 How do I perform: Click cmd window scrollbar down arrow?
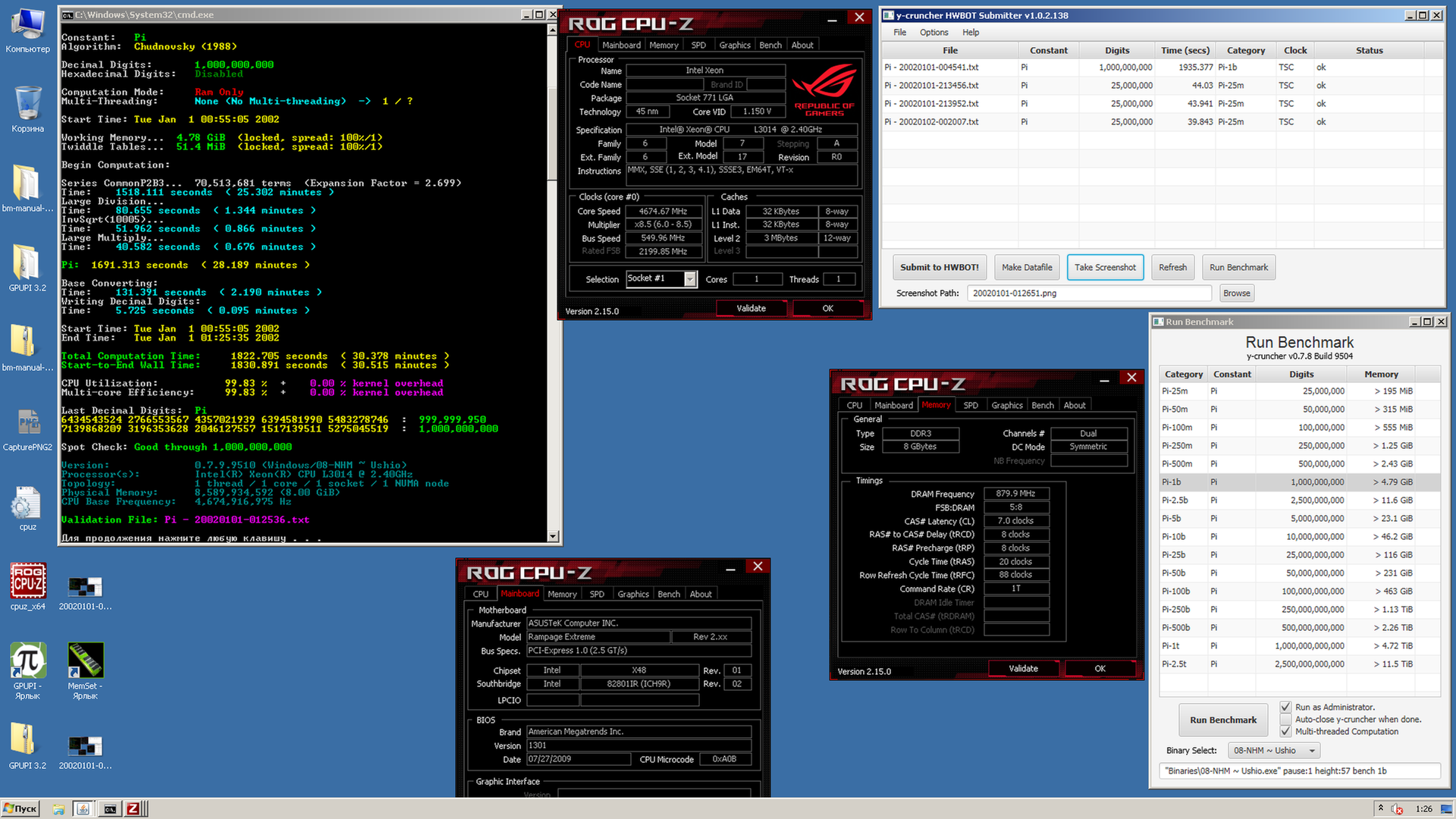[x=553, y=536]
